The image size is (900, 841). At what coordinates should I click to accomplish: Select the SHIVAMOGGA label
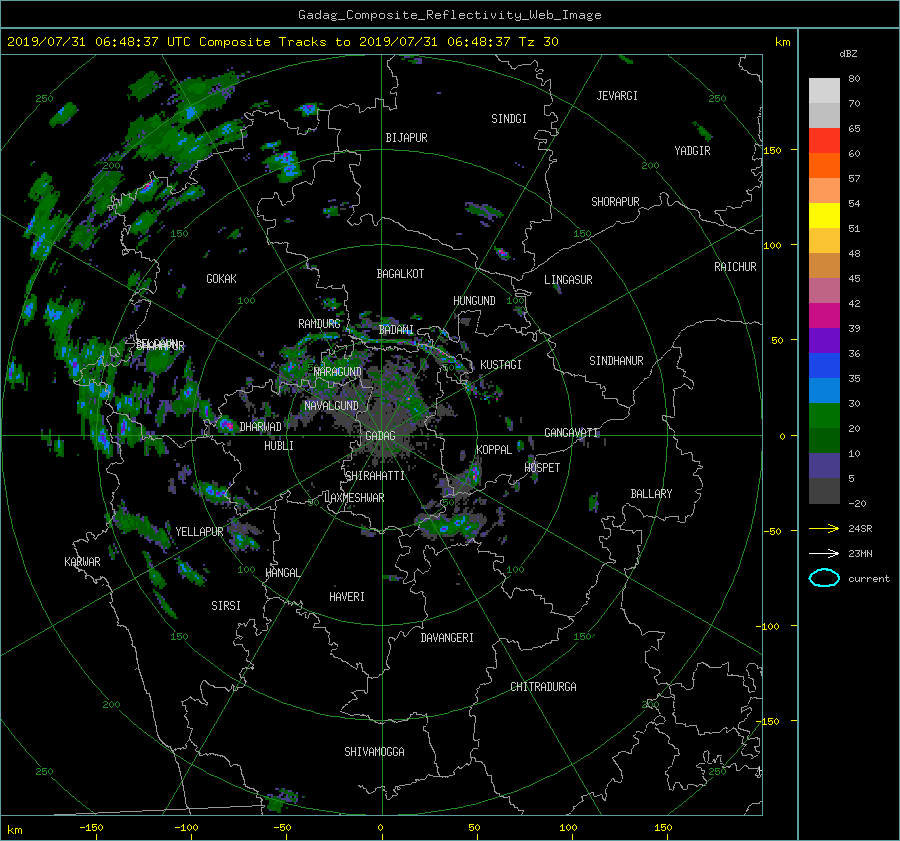(x=374, y=752)
